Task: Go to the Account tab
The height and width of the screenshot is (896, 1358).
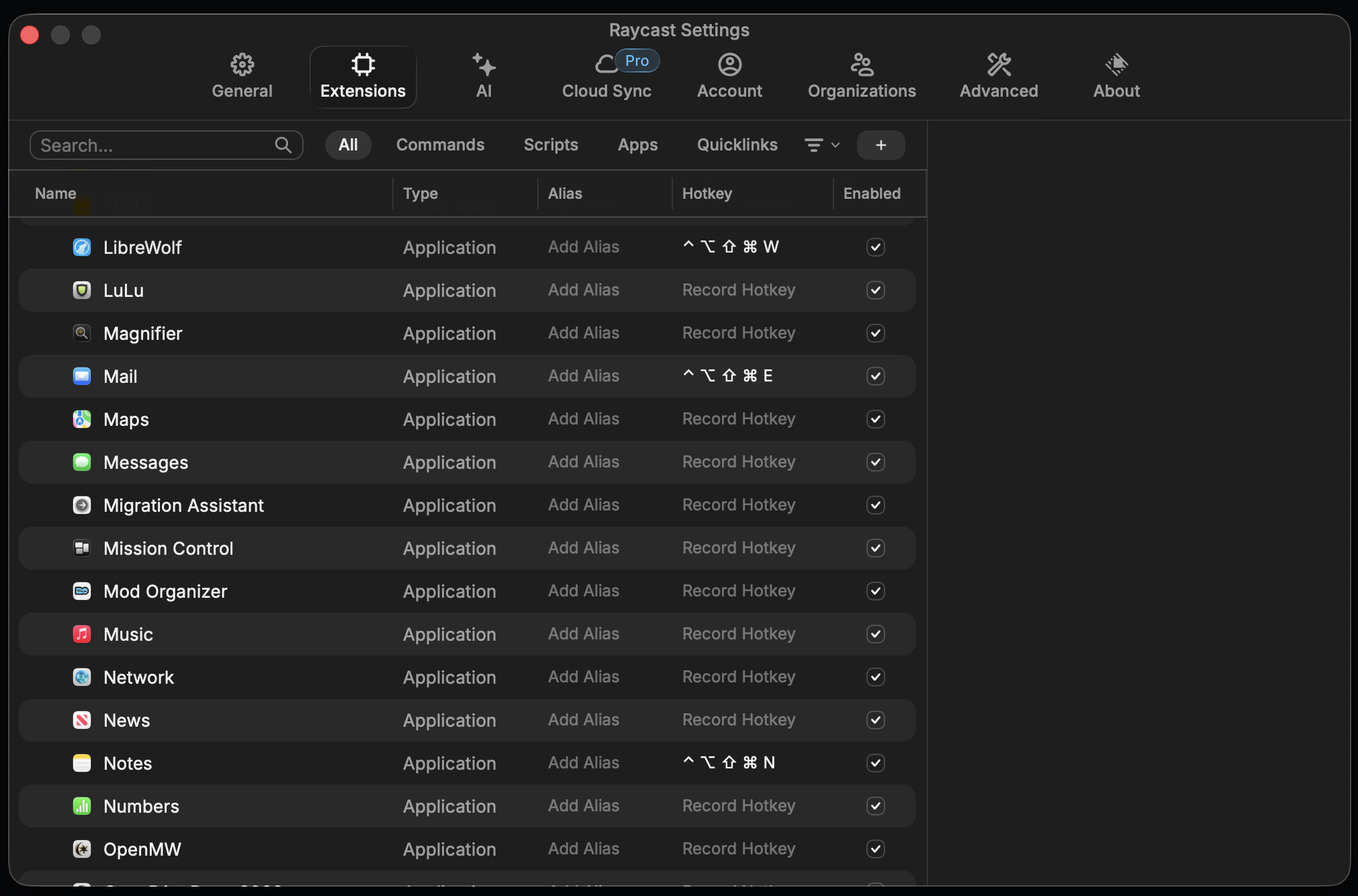Action: click(729, 77)
